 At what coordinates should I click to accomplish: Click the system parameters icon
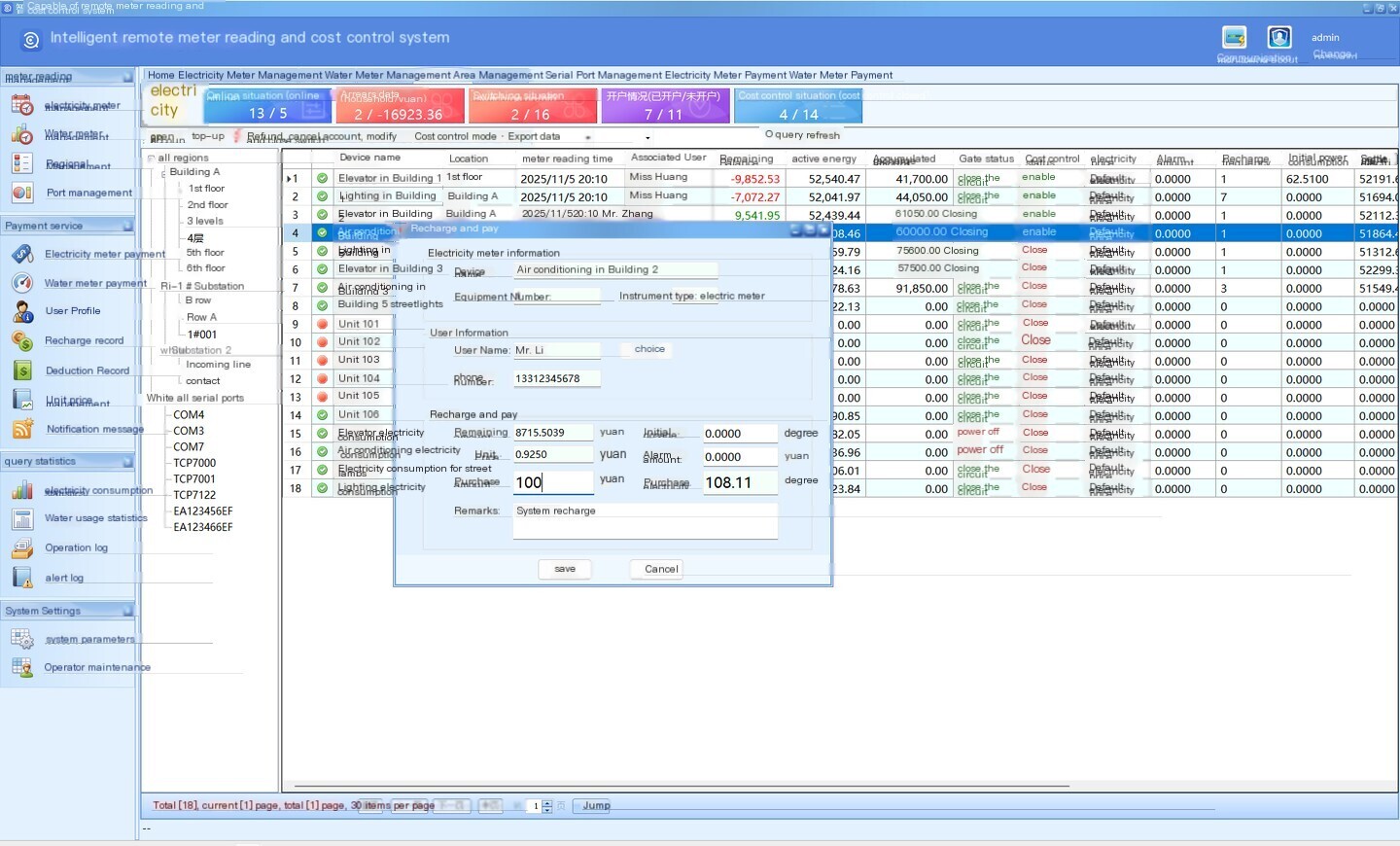tap(22, 639)
